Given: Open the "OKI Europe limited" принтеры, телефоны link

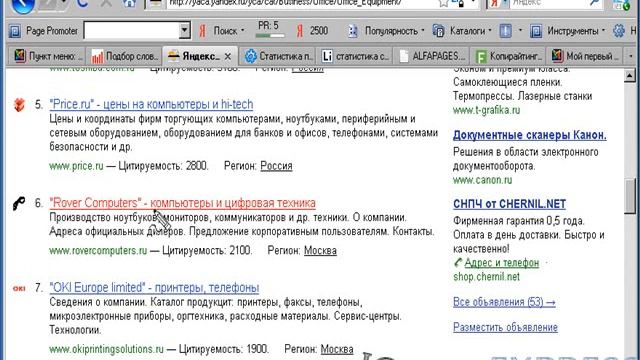Looking at the screenshot, I should pyautogui.click(x=154, y=288).
